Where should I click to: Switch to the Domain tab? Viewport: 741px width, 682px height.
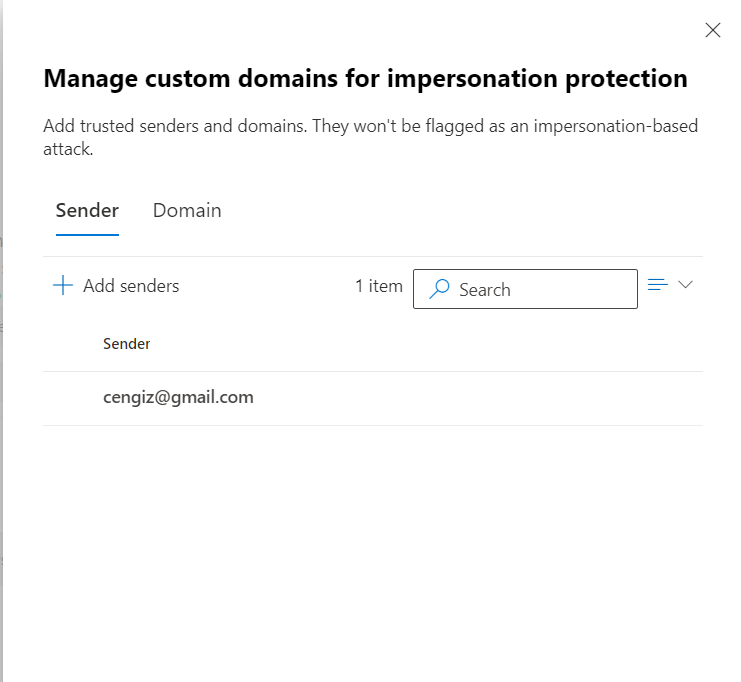tap(187, 211)
